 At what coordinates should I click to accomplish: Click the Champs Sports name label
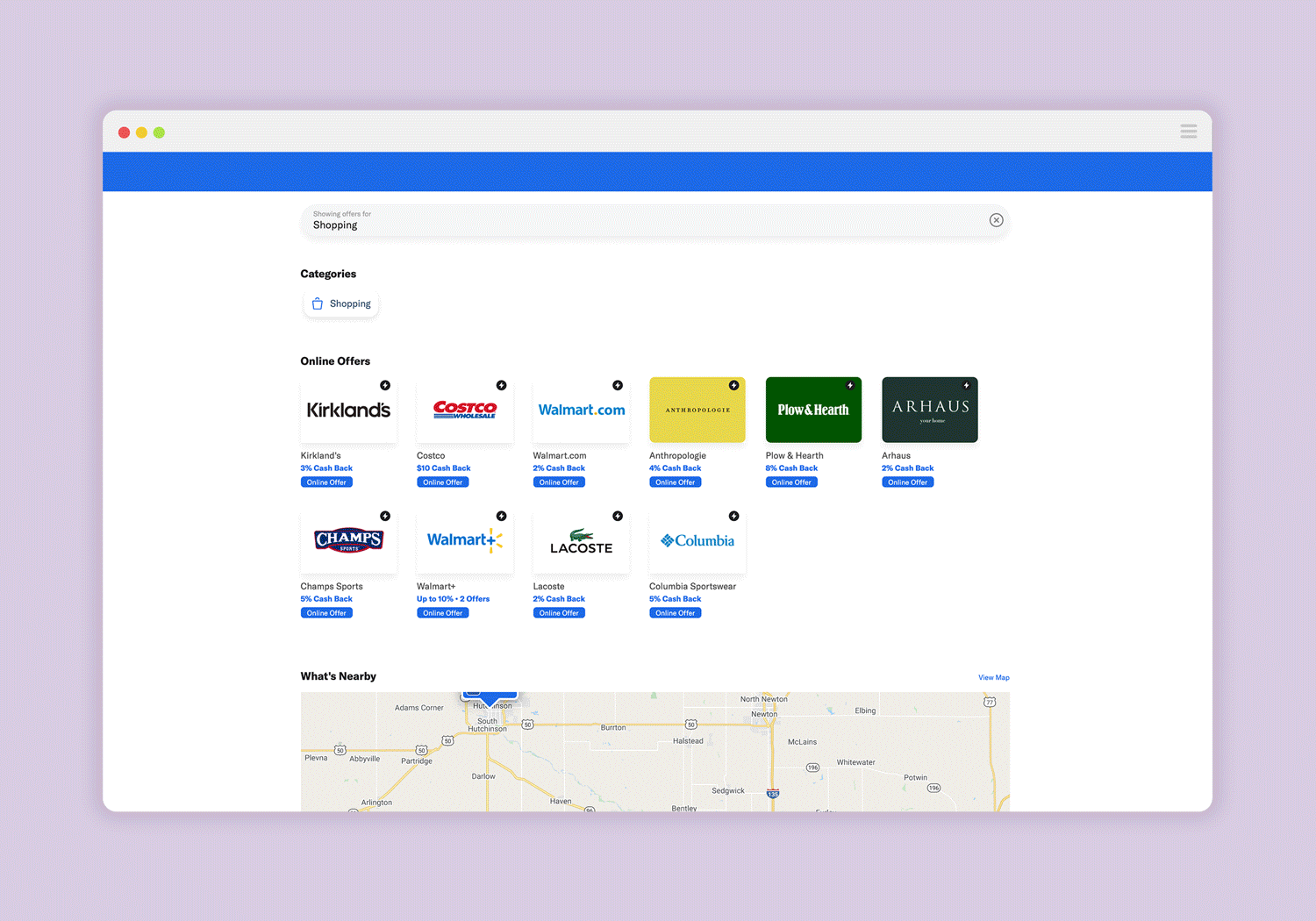pos(332,587)
